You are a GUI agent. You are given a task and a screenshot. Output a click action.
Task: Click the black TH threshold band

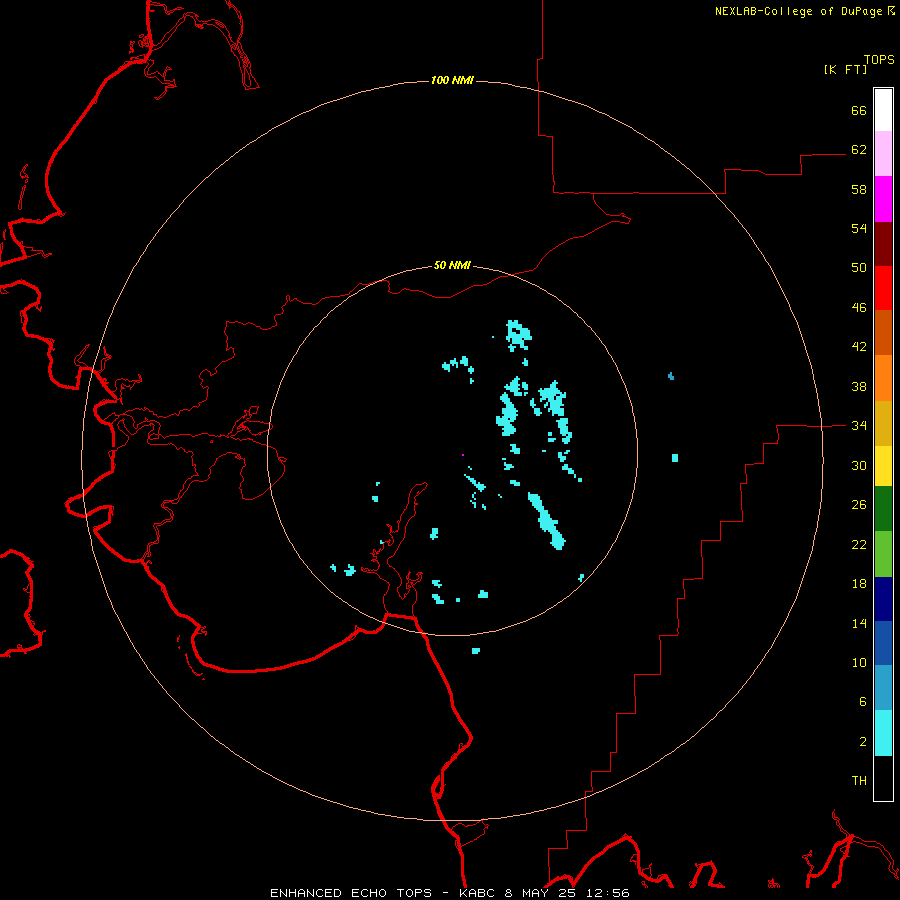click(883, 778)
